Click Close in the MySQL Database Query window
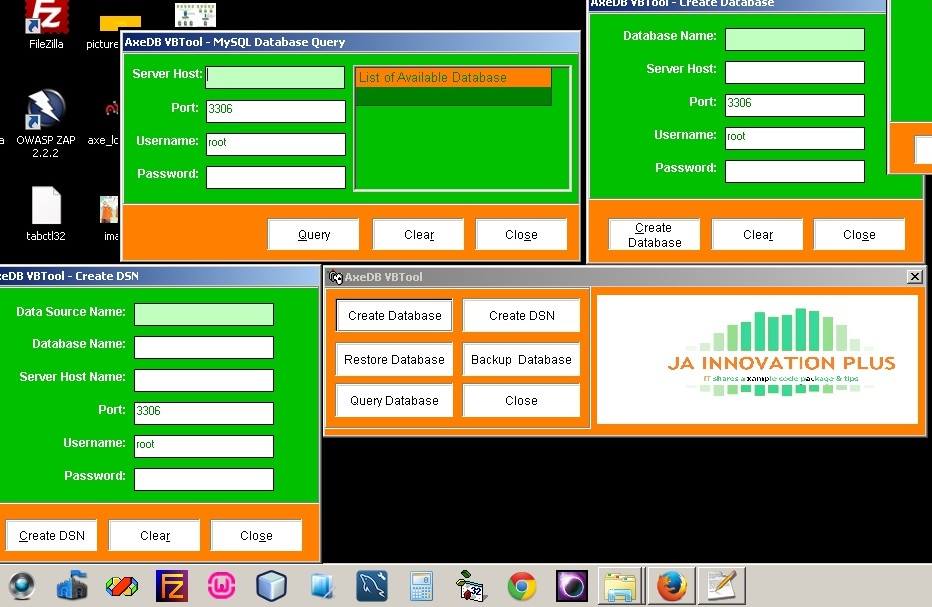This screenshot has height=607, width=932. 521,234
